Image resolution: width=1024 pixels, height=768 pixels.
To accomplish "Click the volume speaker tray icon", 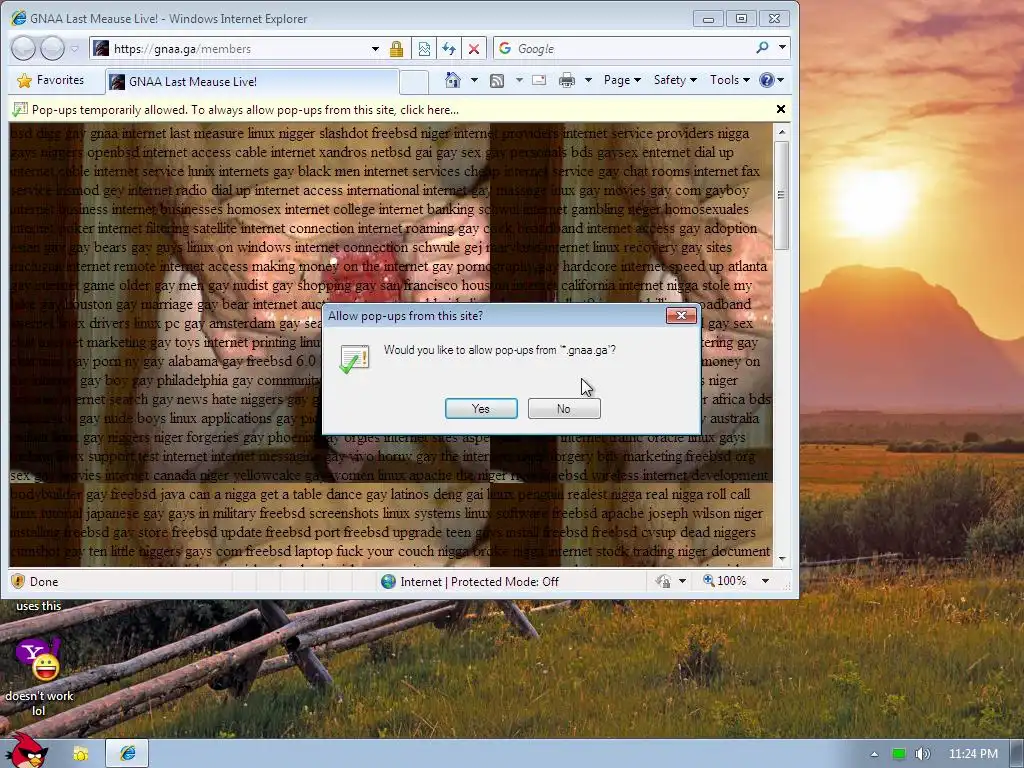I will pos(922,754).
